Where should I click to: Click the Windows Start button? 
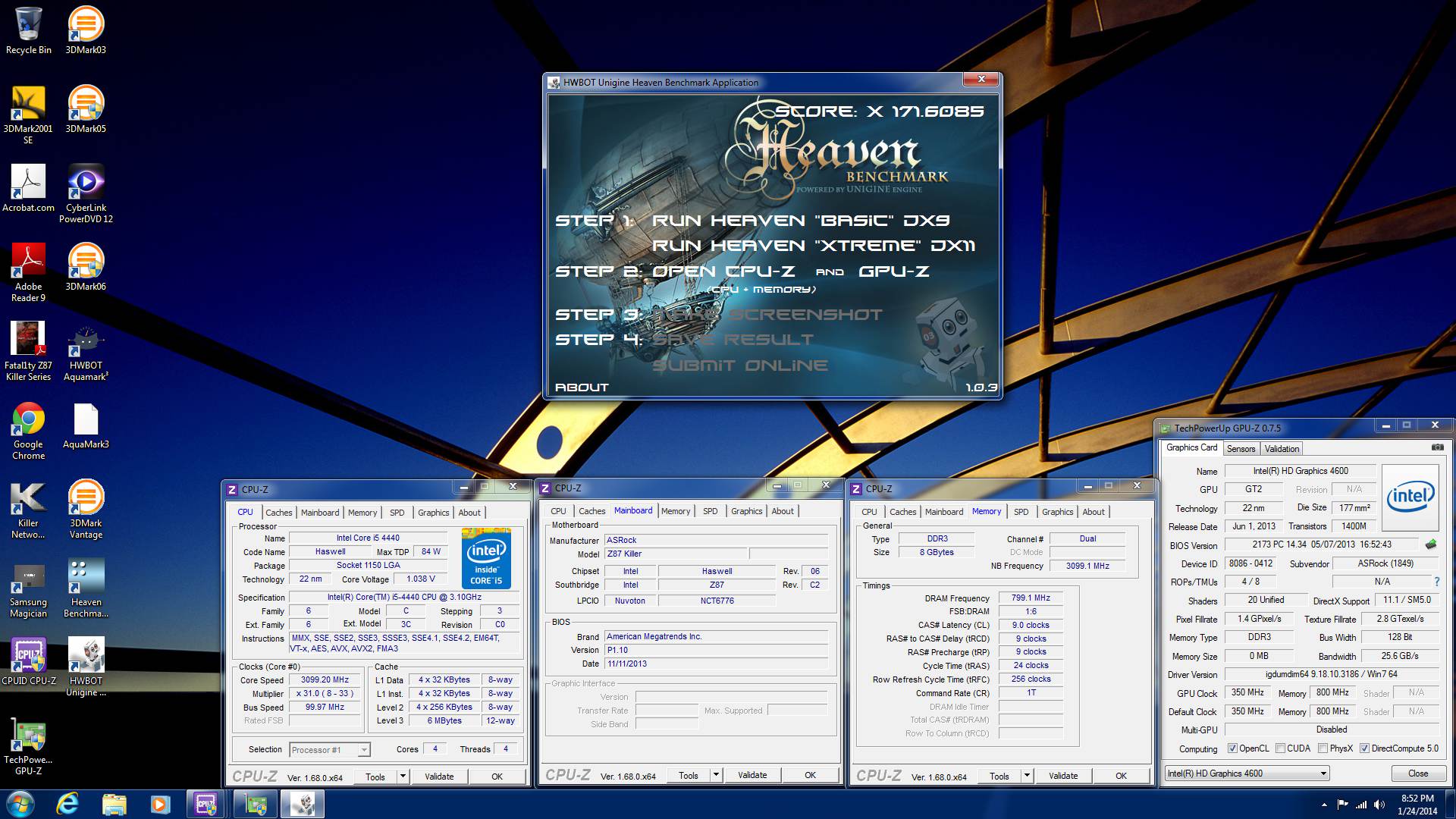(x=20, y=804)
